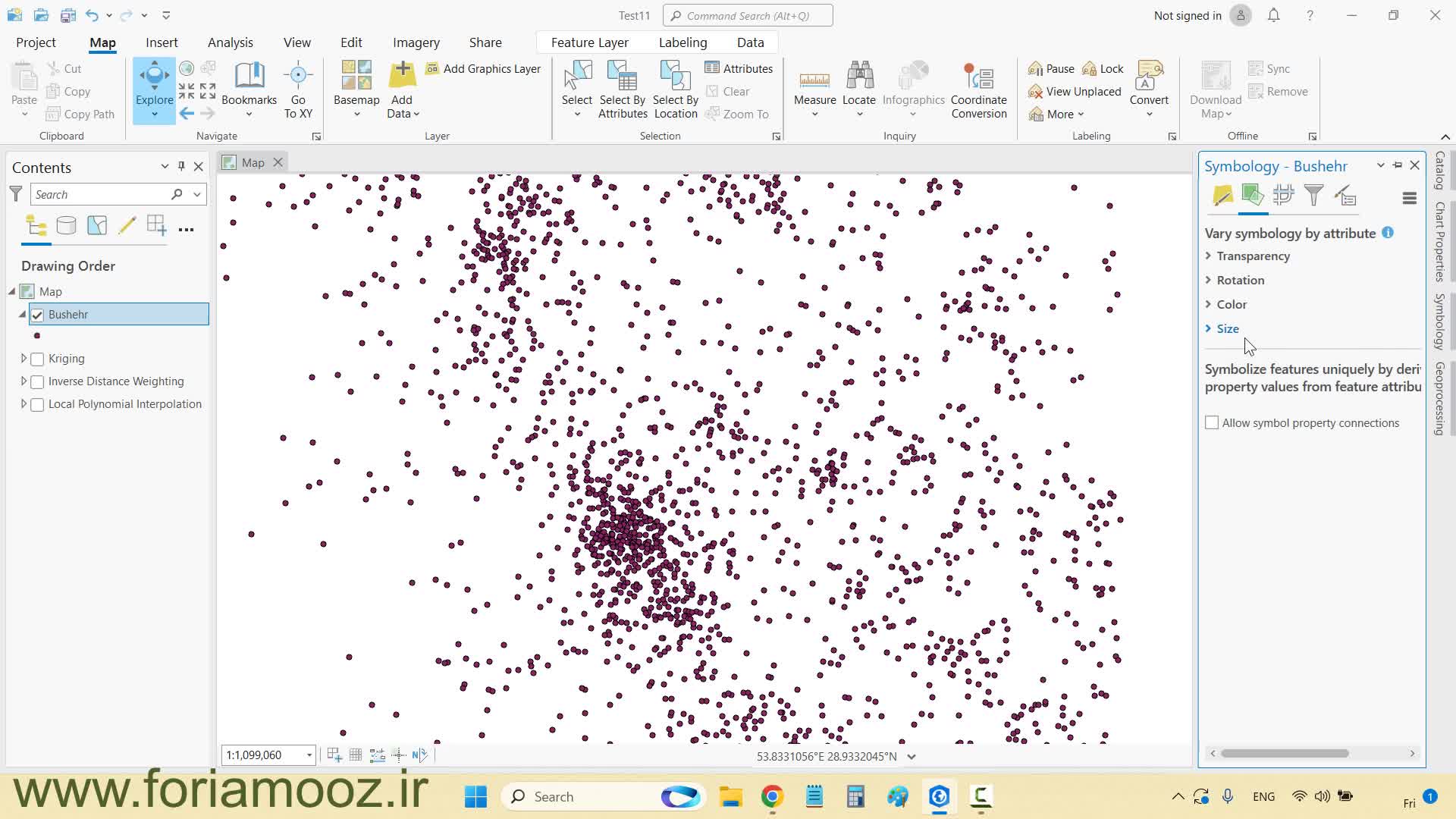Switch to the Labeling tab

[682, 42]
